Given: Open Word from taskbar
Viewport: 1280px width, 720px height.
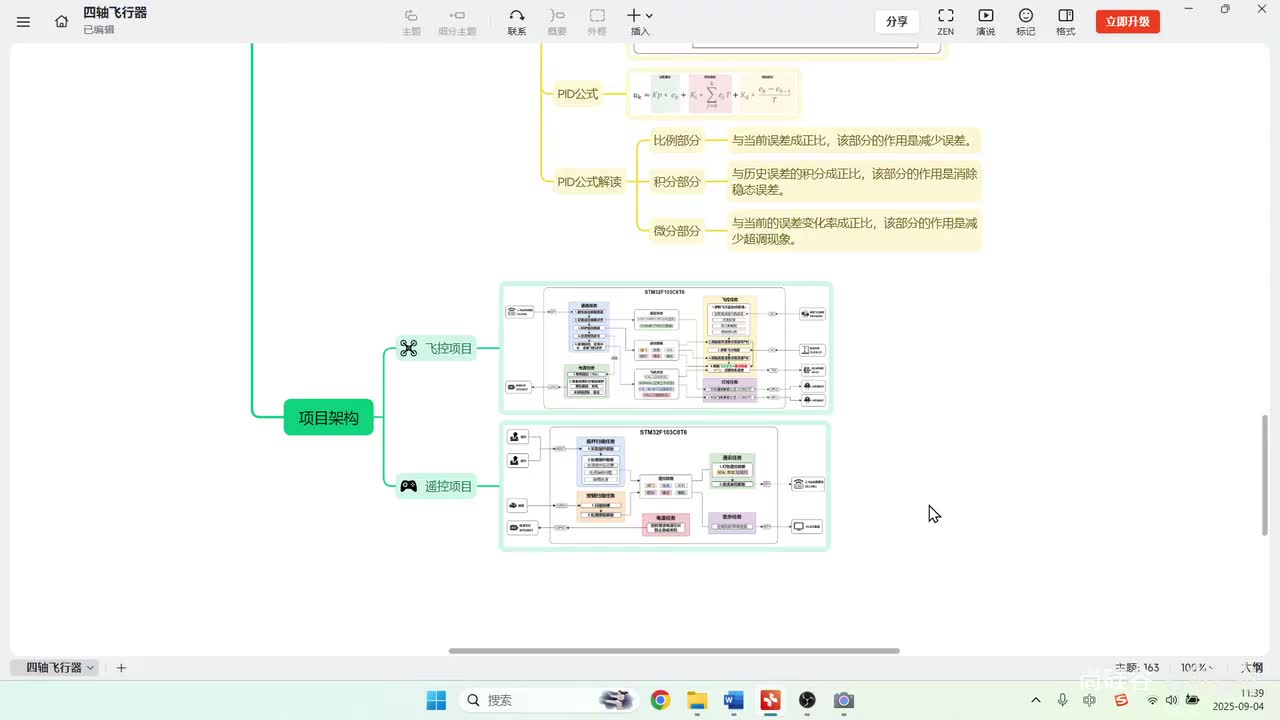Looking at the screenshot, I should click(733, 700).
